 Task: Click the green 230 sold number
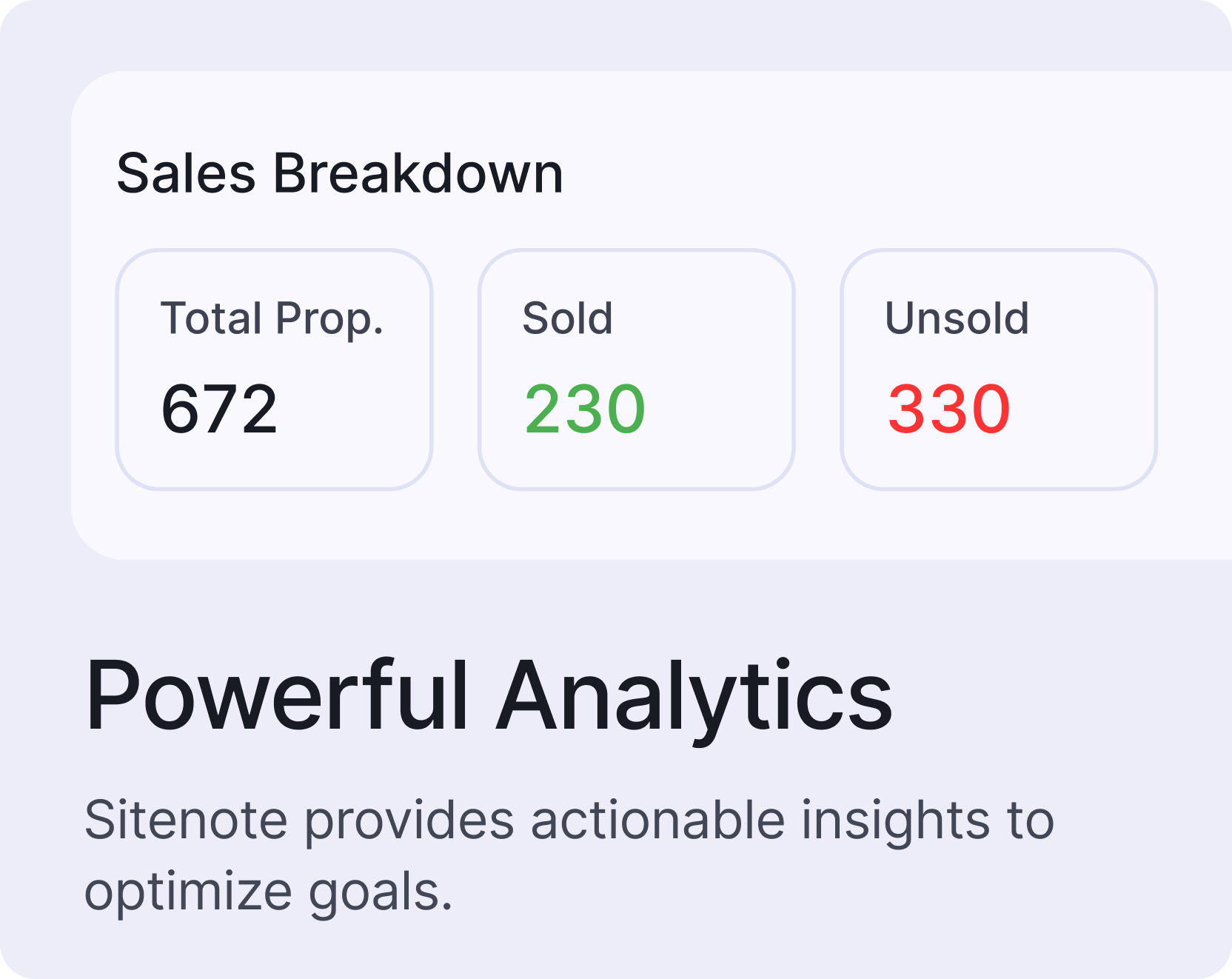pos(585,409)
